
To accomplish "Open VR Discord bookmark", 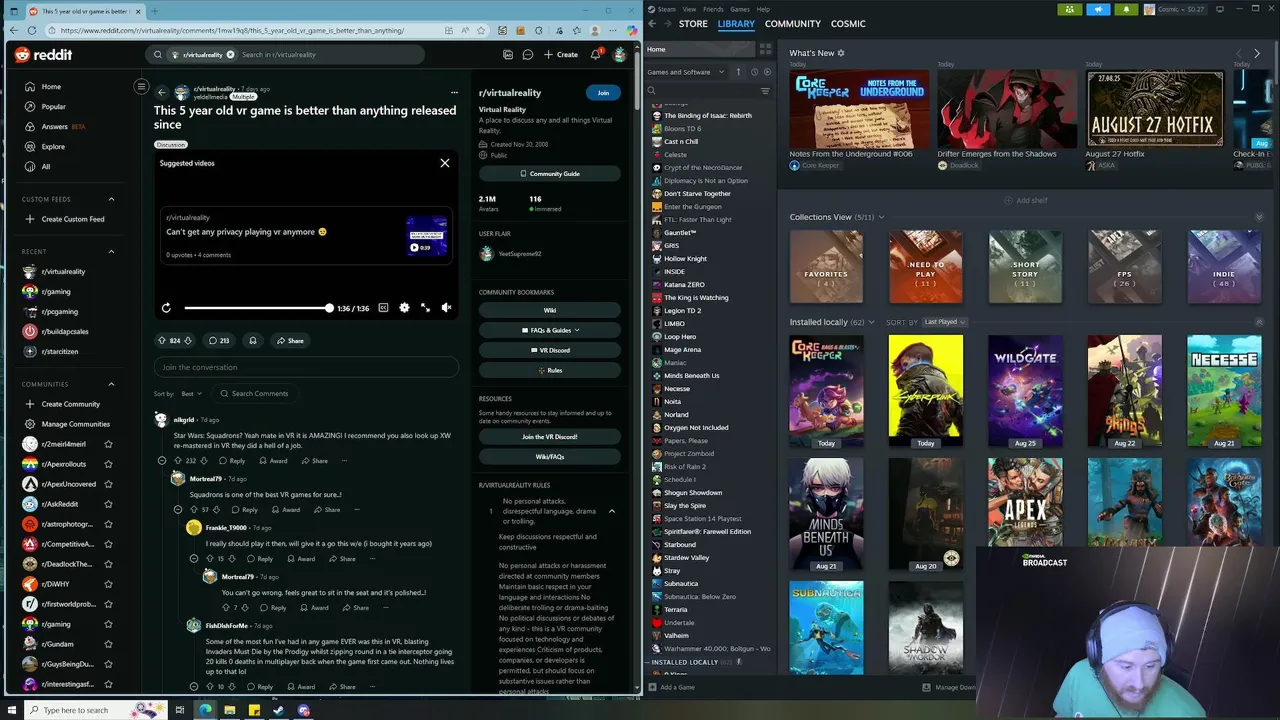I will [550, 350].
